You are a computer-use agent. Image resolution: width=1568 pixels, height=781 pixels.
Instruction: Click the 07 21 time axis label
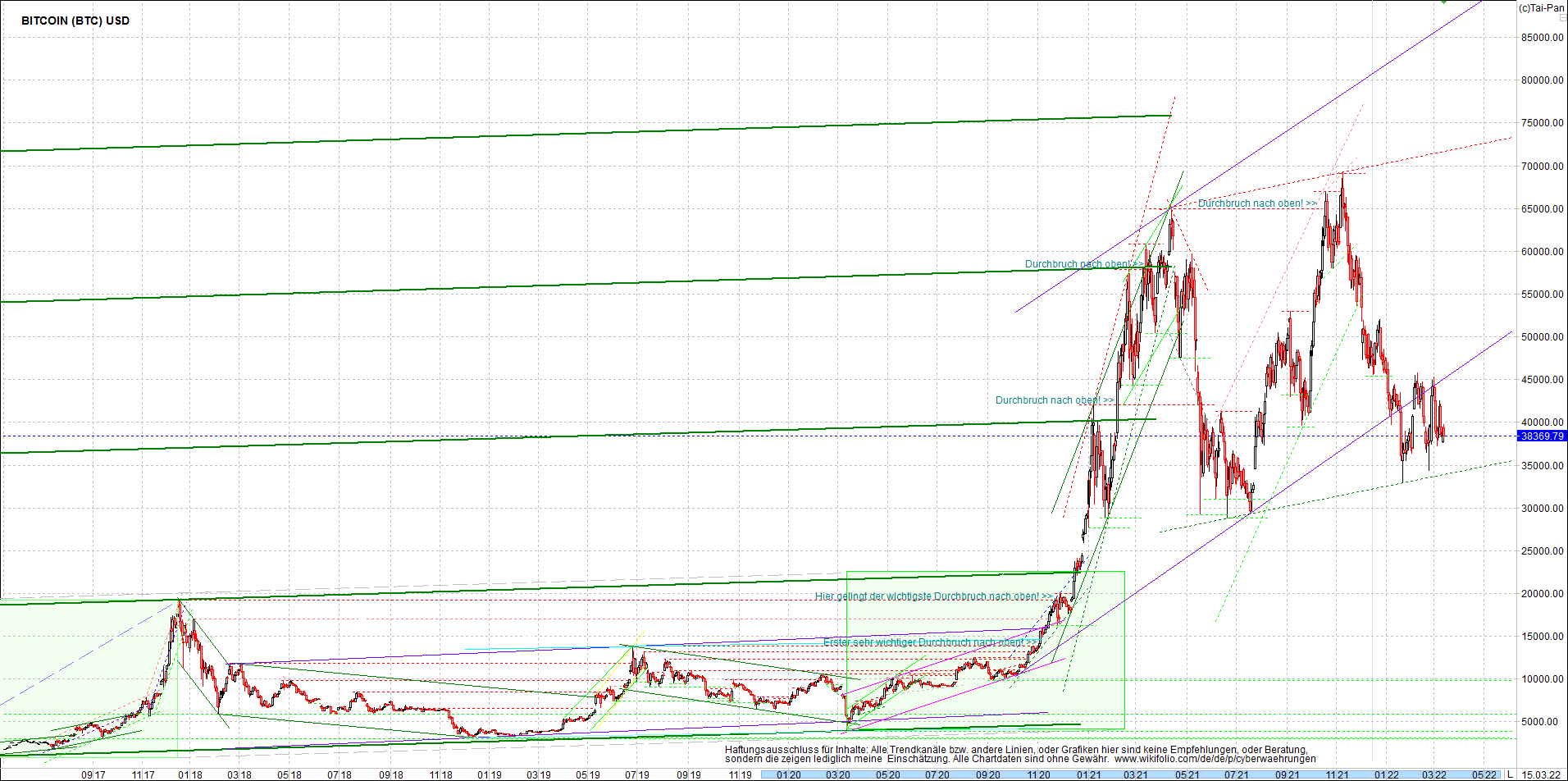[x=1237, y=774]
